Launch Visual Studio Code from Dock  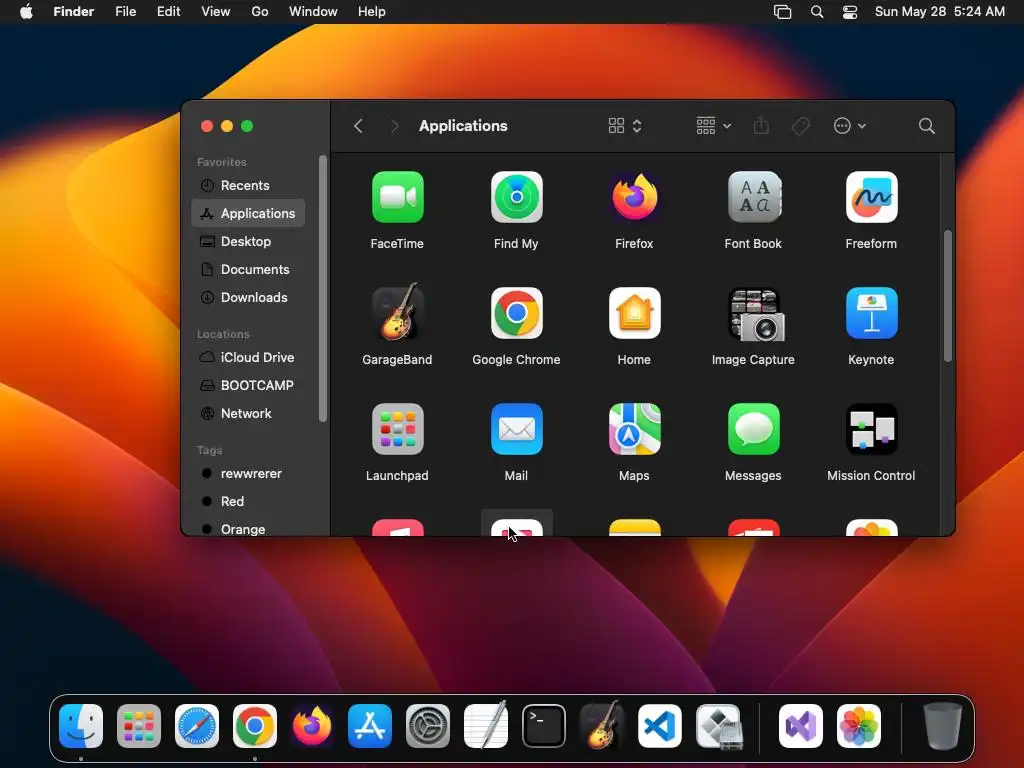point(660,726)
